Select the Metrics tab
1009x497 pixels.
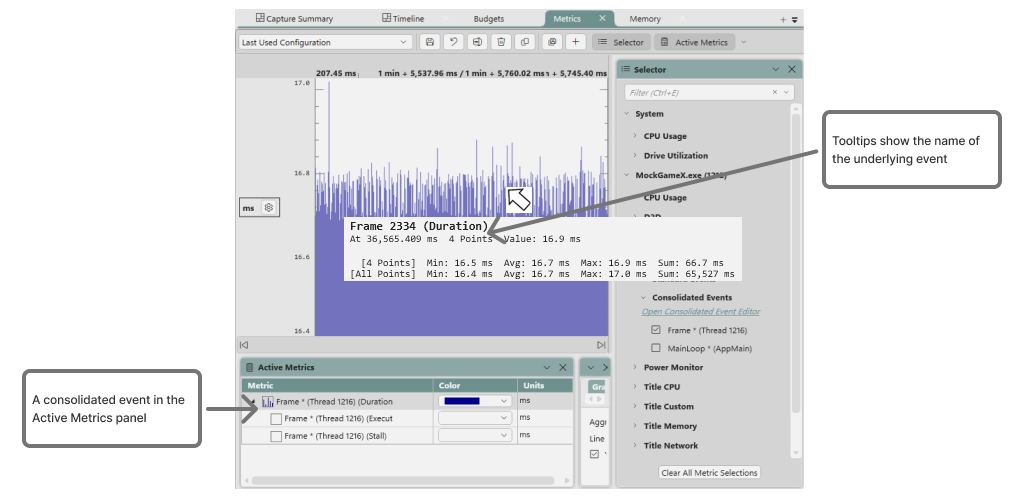[x=567, y=19]
